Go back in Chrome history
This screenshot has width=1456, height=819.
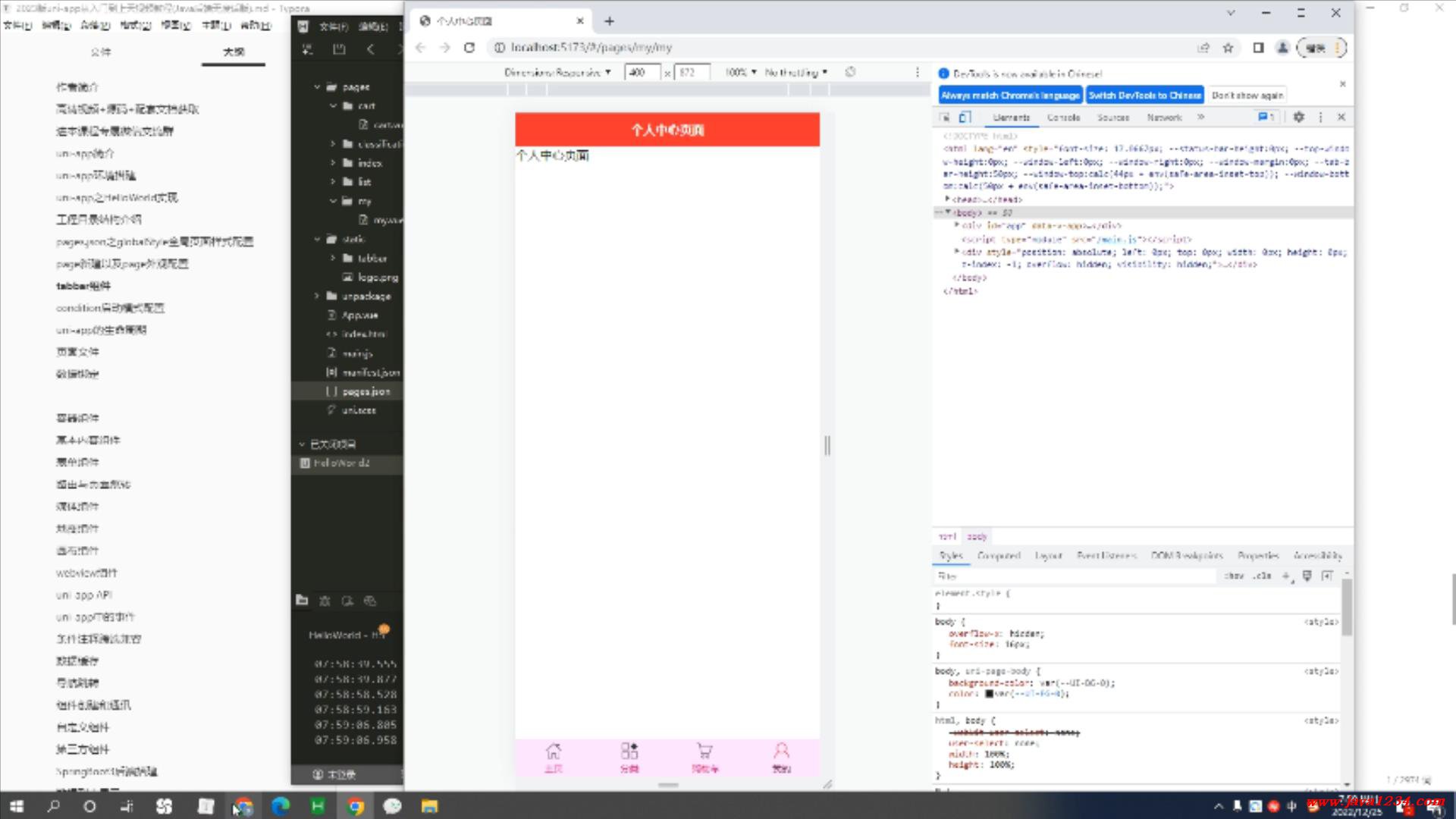point(421,47)
